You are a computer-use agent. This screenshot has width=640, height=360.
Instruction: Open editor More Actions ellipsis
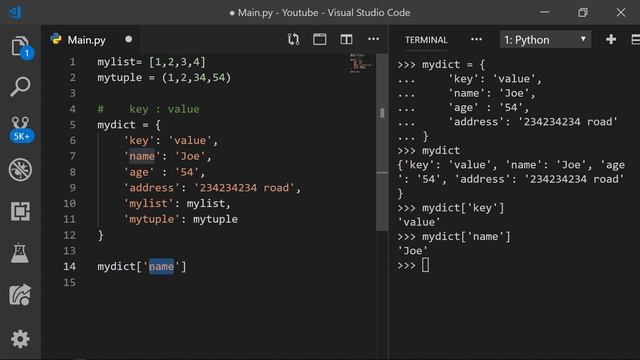click(x=373, y=39)
